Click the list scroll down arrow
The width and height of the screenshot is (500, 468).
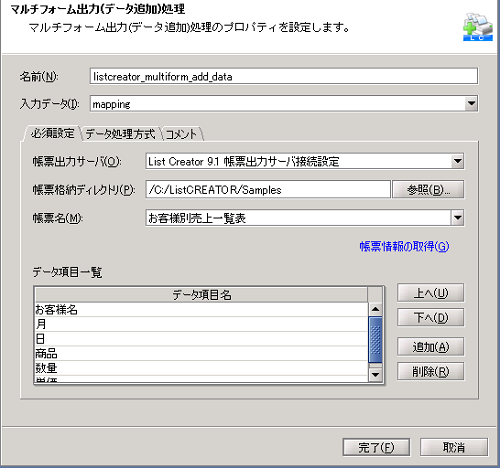[x=375, y=375]
